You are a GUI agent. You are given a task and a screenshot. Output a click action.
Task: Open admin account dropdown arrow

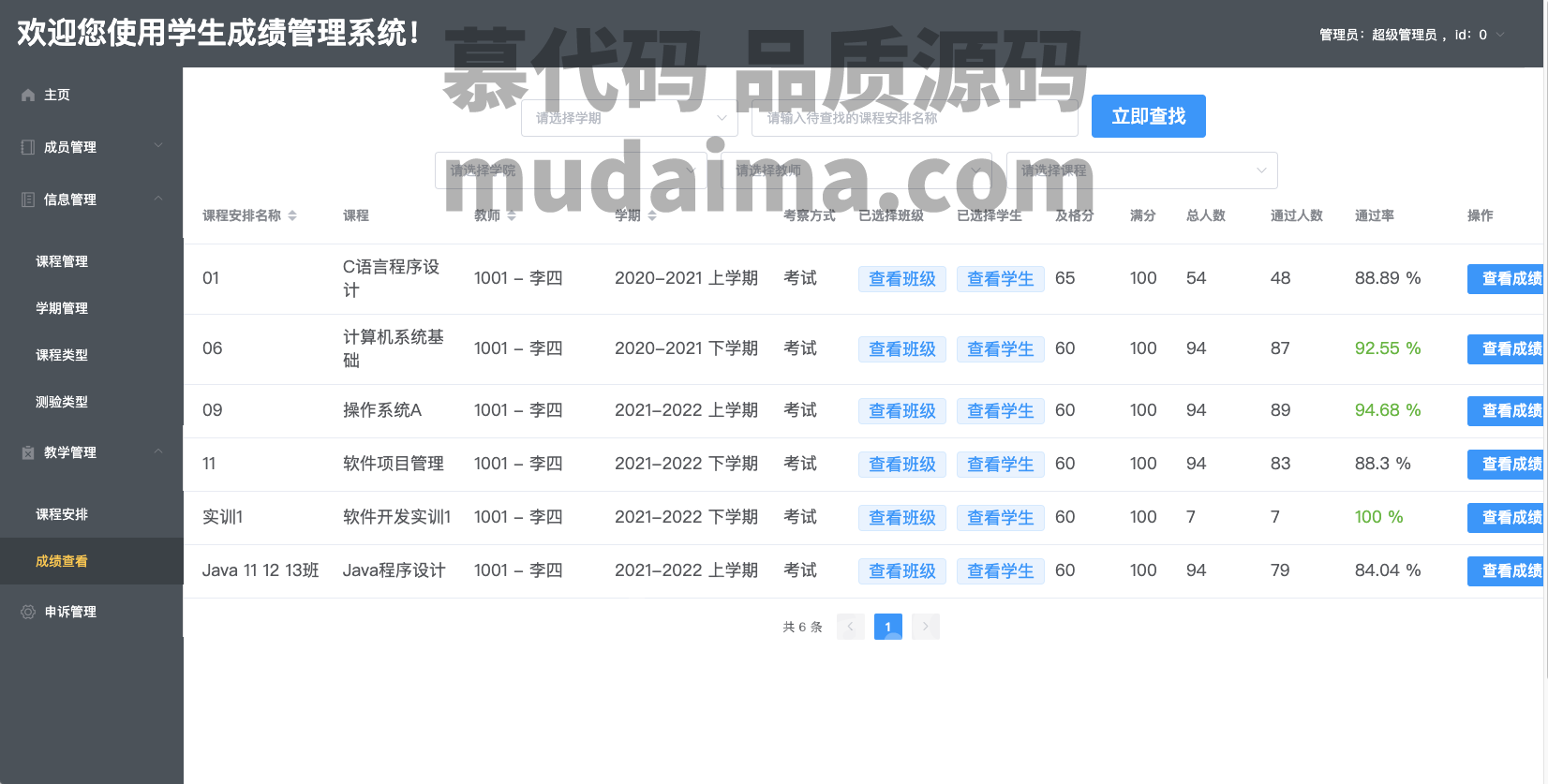1500,35
